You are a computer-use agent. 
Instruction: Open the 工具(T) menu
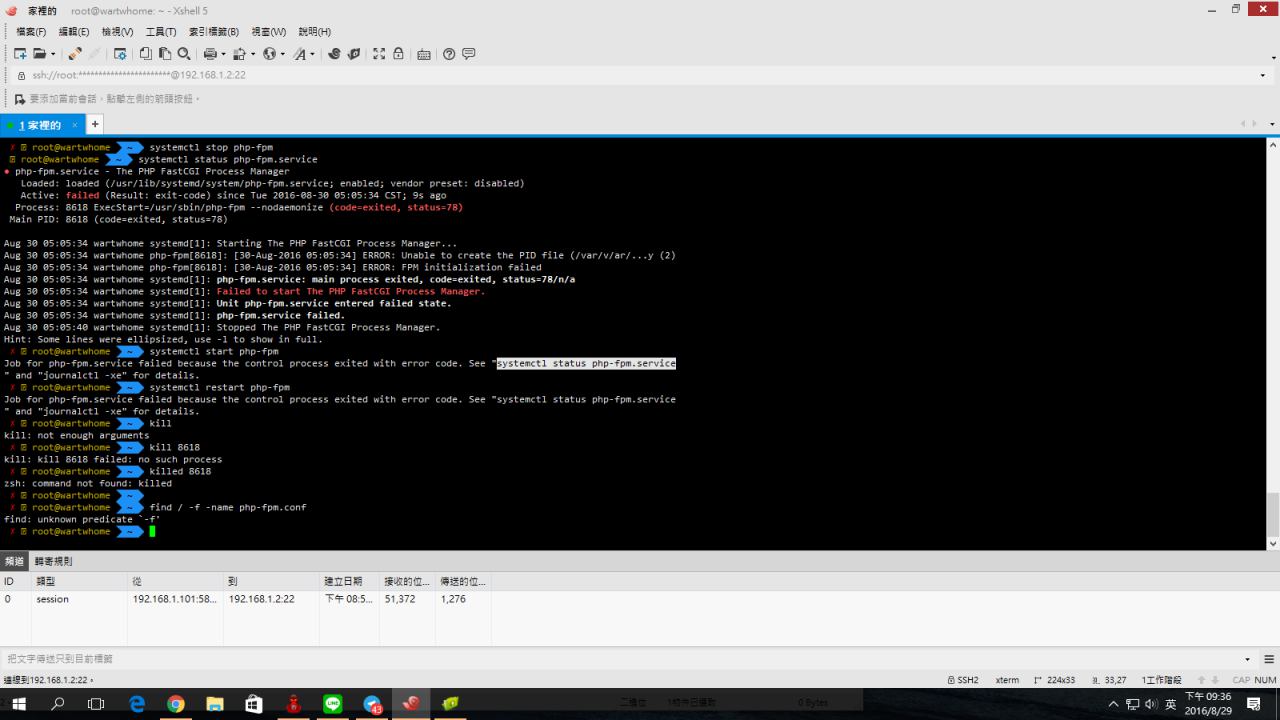point(161,32)
